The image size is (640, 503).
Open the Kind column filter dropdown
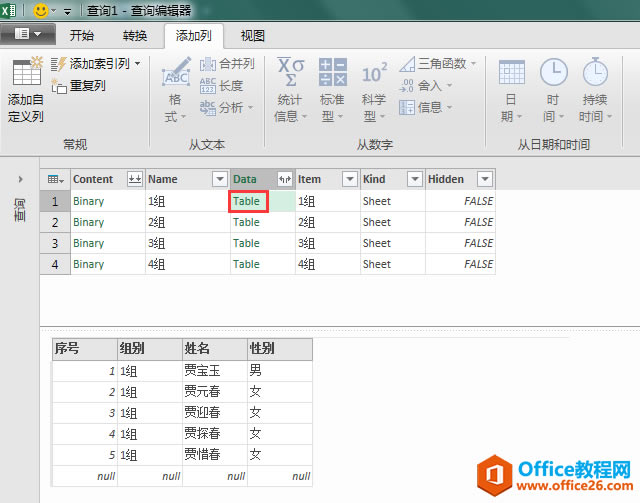(x=415, y=179)
